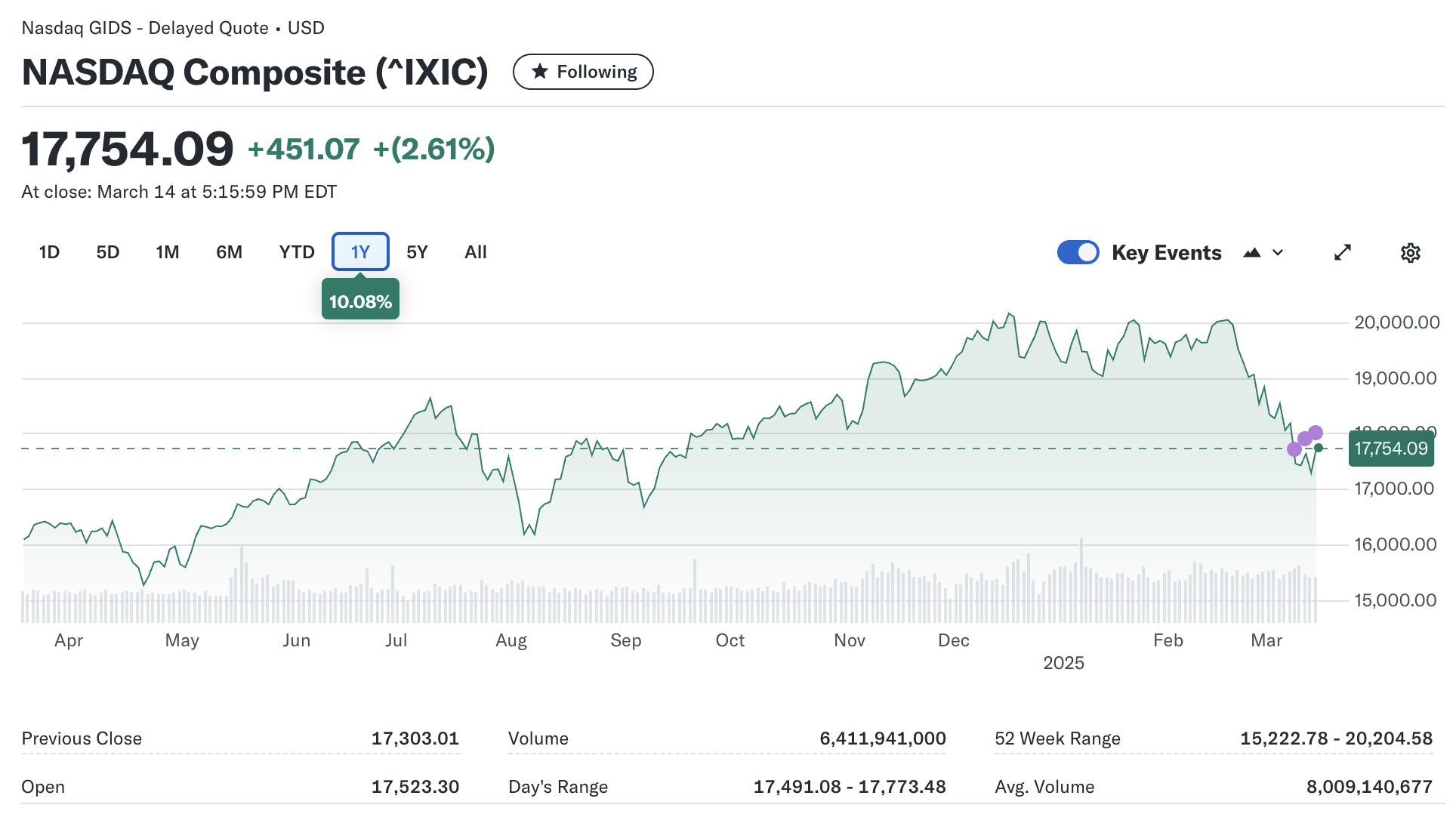Screen dimensions: 1456x814
Task: Click the 15,000.00 axis label
Action: click(x=1395, y=600)
